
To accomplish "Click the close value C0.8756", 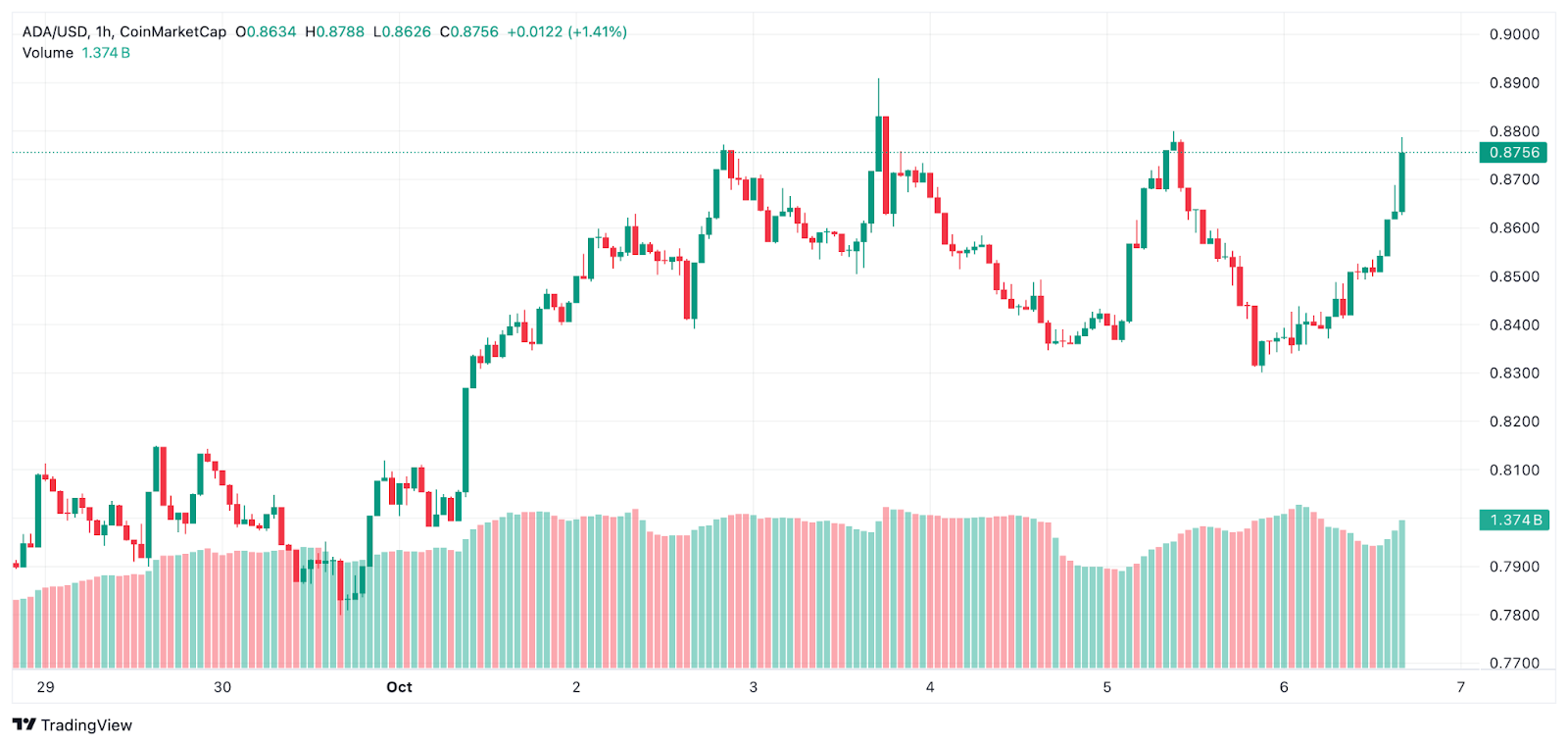I will 468,32.
